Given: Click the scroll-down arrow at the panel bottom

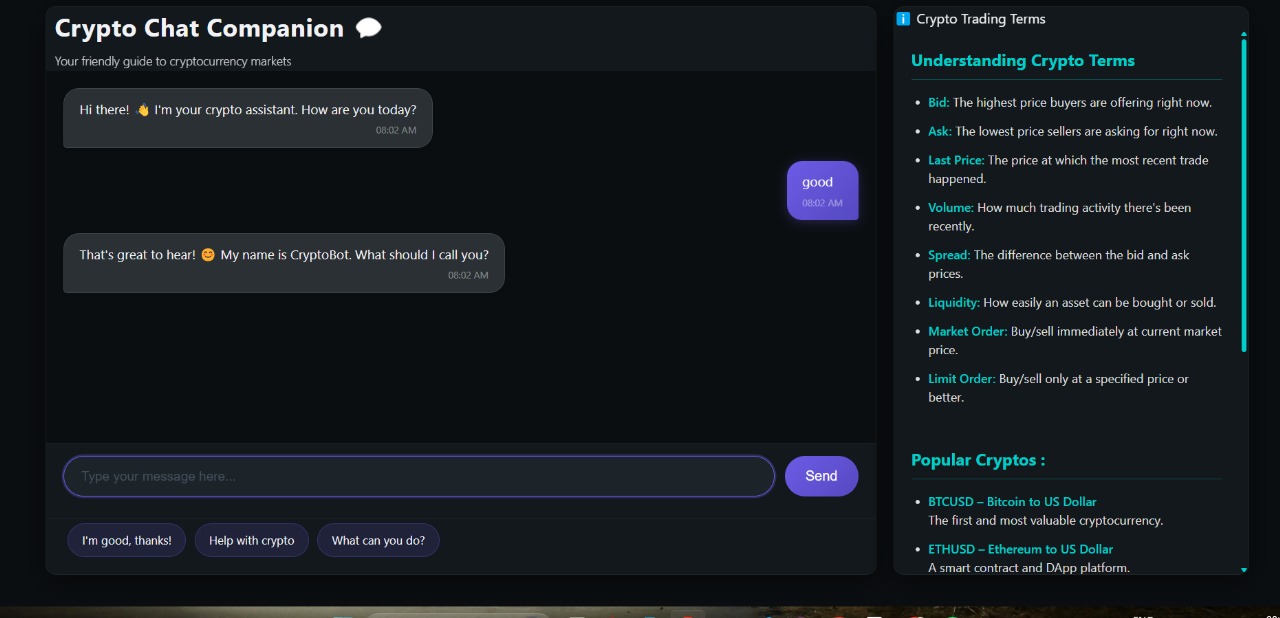Looking at the screenshot, I should (x=1244, y=569).
